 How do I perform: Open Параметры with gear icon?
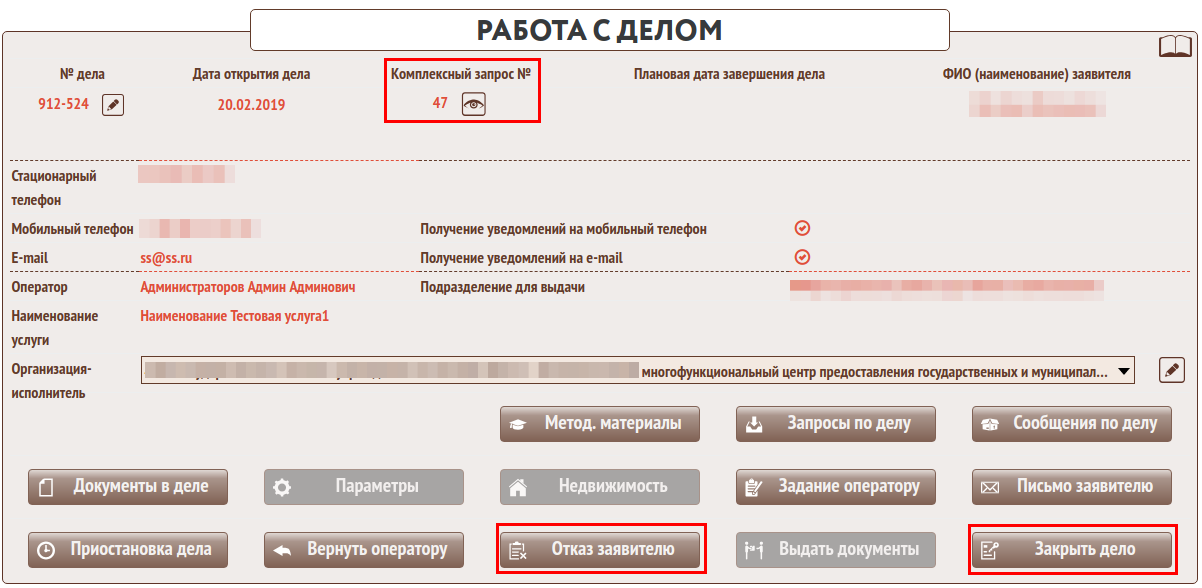364,487
